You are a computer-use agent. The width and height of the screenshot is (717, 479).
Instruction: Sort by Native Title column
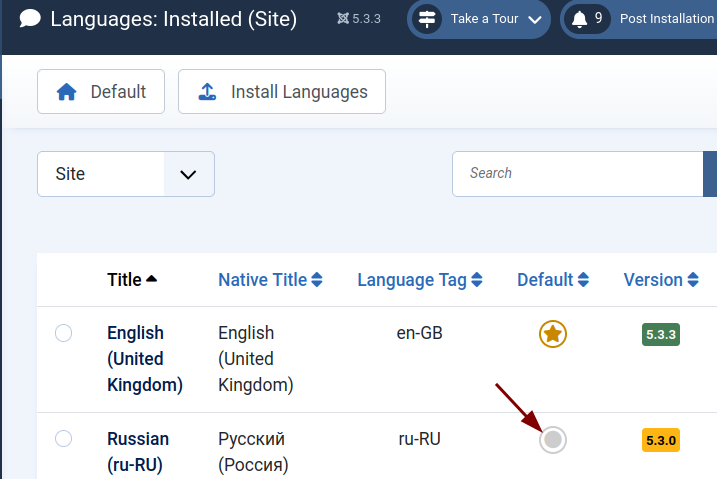(x=270, y=280)
